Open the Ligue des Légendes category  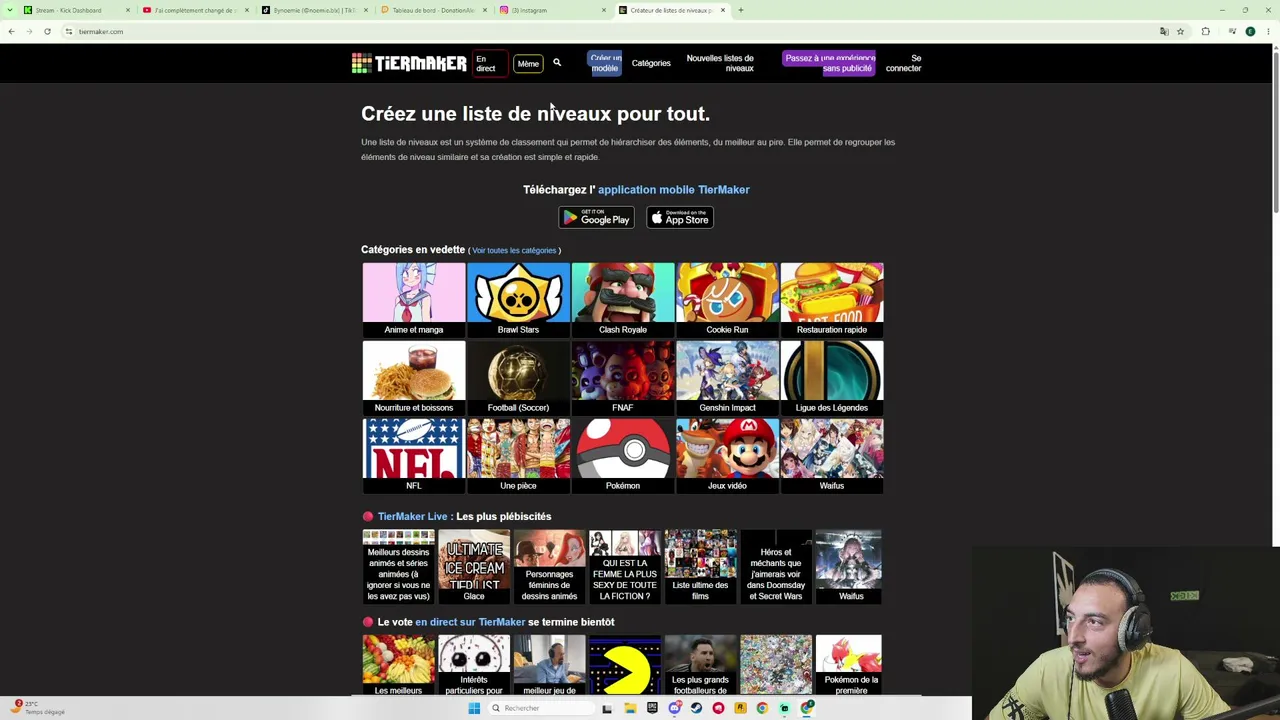click(832, 378)
